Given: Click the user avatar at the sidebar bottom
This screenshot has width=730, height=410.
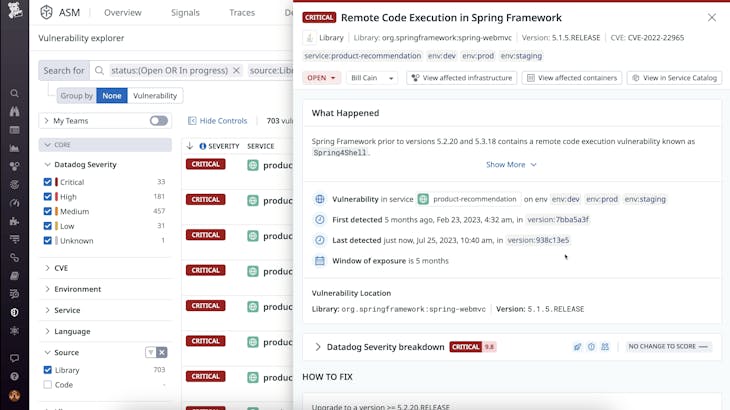Looking at the screenshot, I should (14, 396).
